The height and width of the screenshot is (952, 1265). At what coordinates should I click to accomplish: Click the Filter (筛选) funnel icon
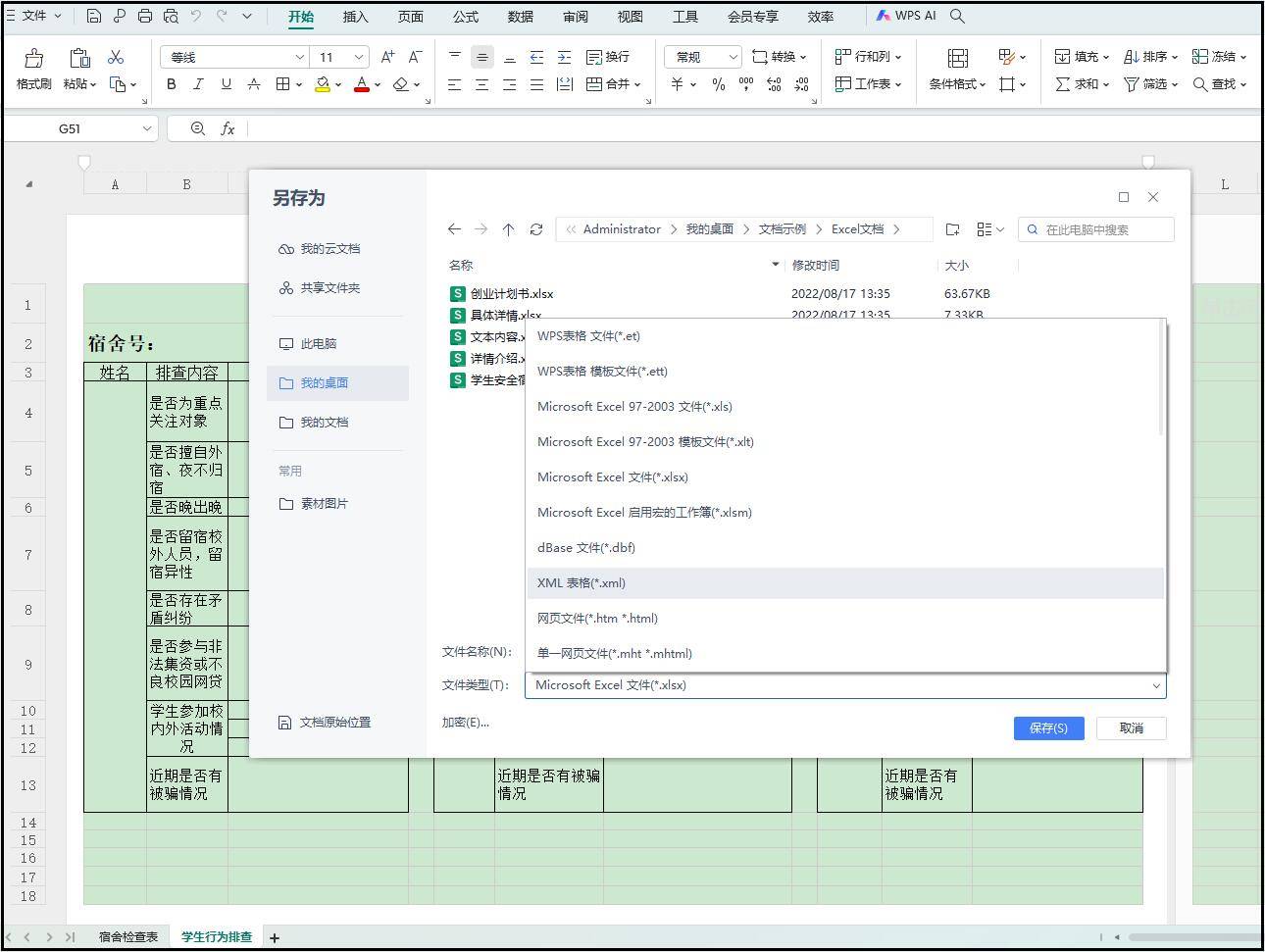point(1131,84)
